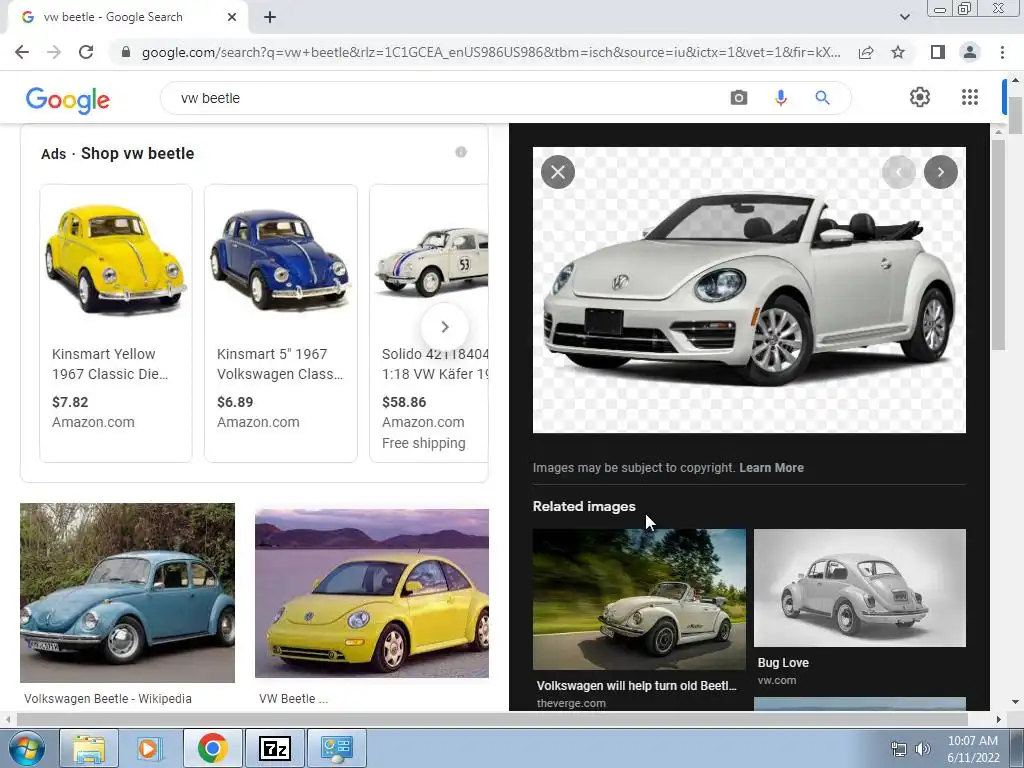The width and height of the screenshot is (1024, 768).
Task: Click the Bug Love caption
Action: [783, 663]
